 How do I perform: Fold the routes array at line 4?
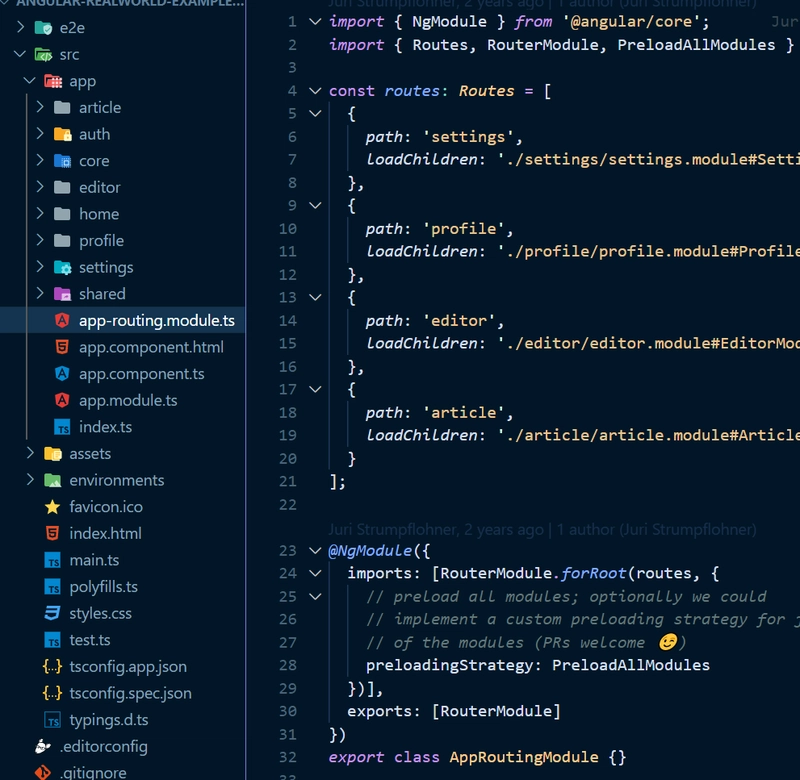[315, 91]
